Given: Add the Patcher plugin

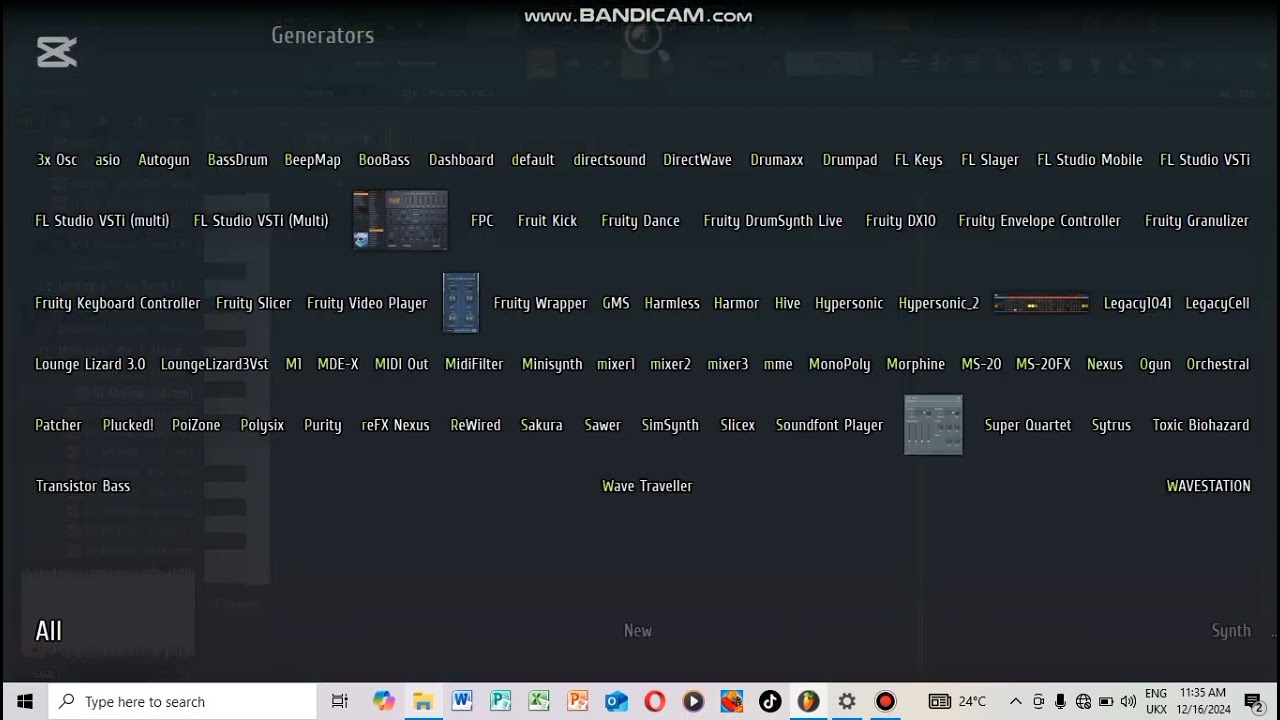Looking at the screenshot, I should pyautogui.click(x=59, y=425).
